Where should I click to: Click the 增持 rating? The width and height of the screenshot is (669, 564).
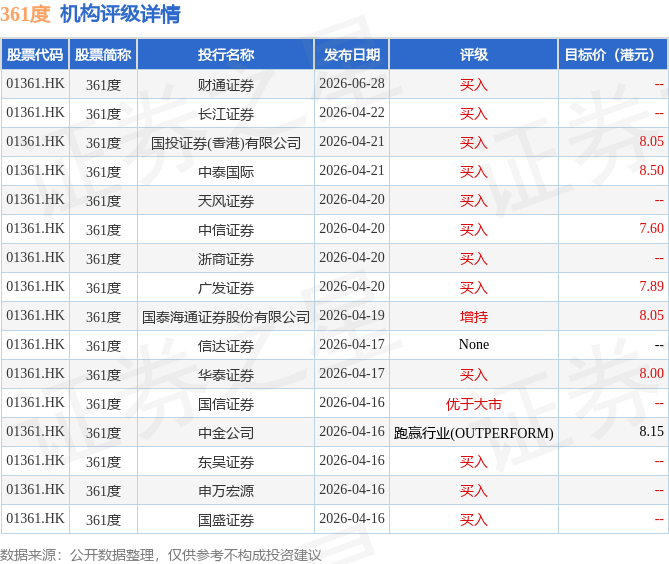(474, 317)
